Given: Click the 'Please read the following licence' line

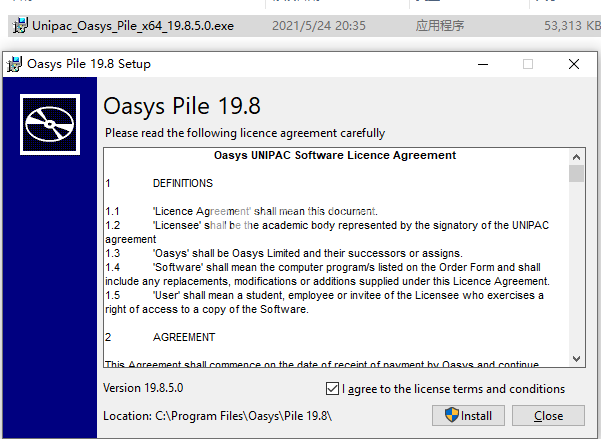Looking at the screenshot, I should tap(245, 133).
